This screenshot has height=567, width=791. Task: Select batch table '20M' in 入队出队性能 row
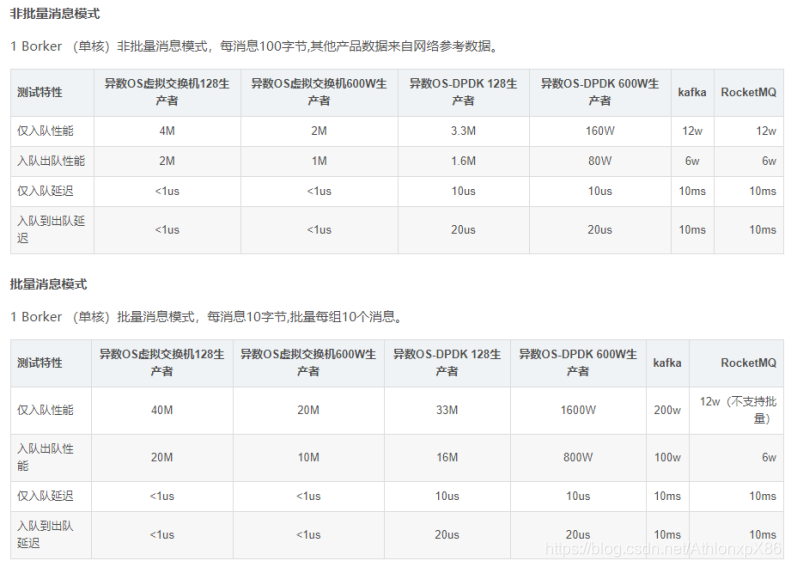162,458
